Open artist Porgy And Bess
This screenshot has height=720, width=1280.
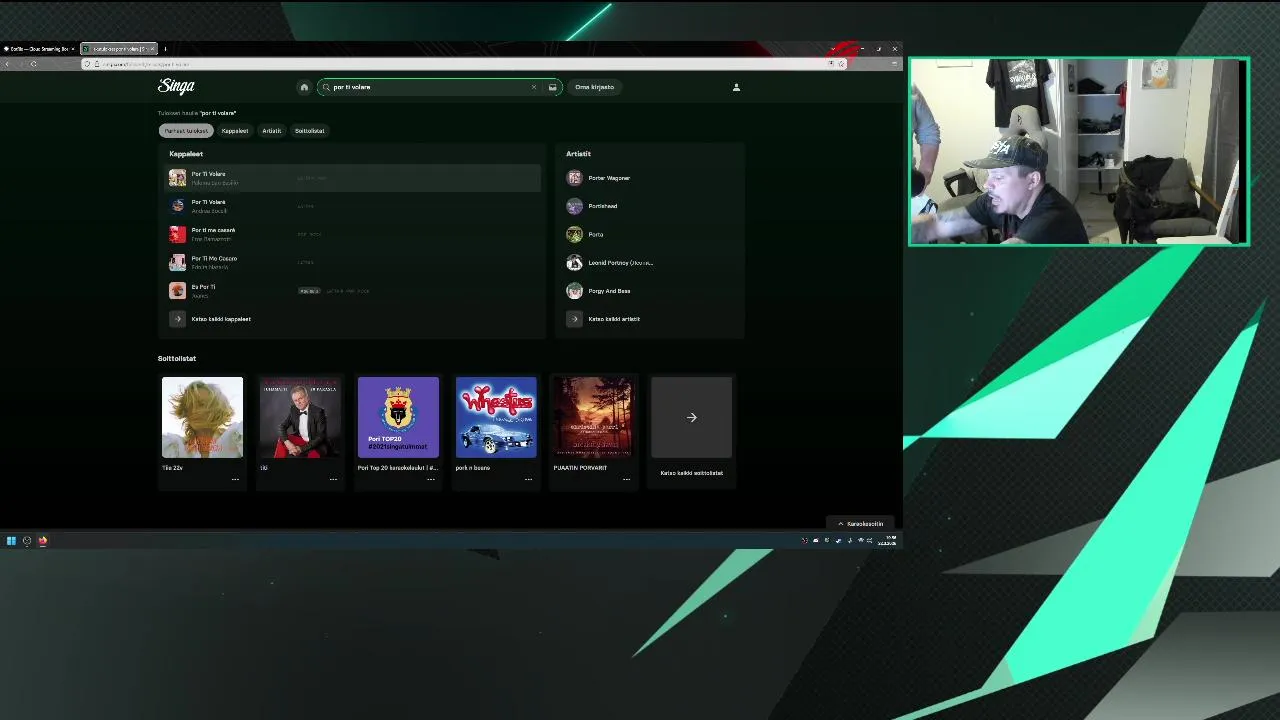coord(609,291)
